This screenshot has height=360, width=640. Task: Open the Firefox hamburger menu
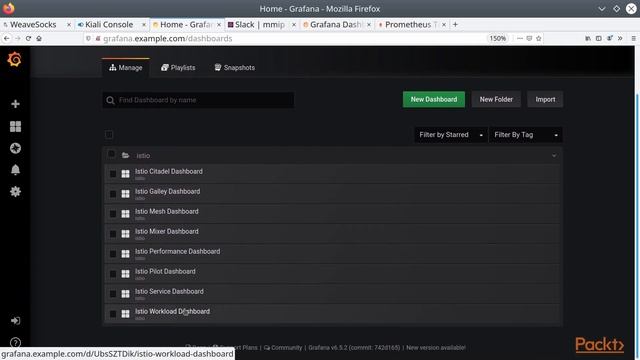[x=633, y=38]
